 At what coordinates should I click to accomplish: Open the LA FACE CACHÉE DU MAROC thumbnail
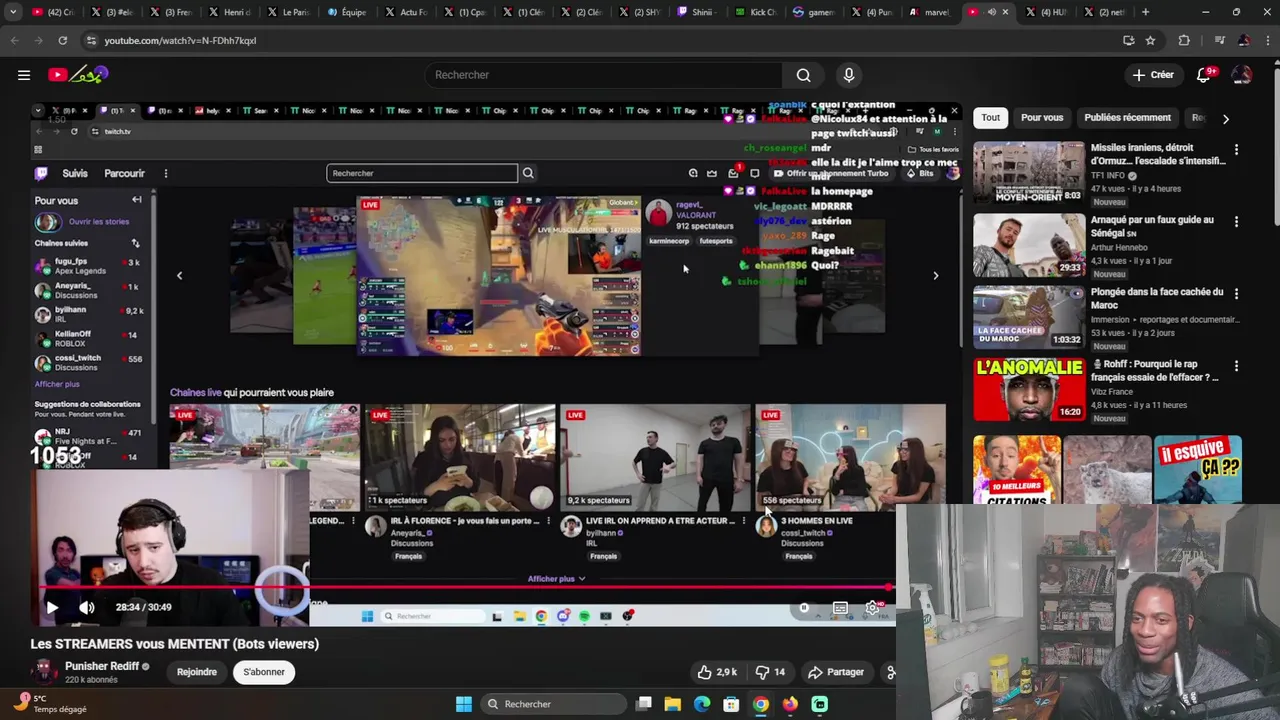(x=1029, y=317)
